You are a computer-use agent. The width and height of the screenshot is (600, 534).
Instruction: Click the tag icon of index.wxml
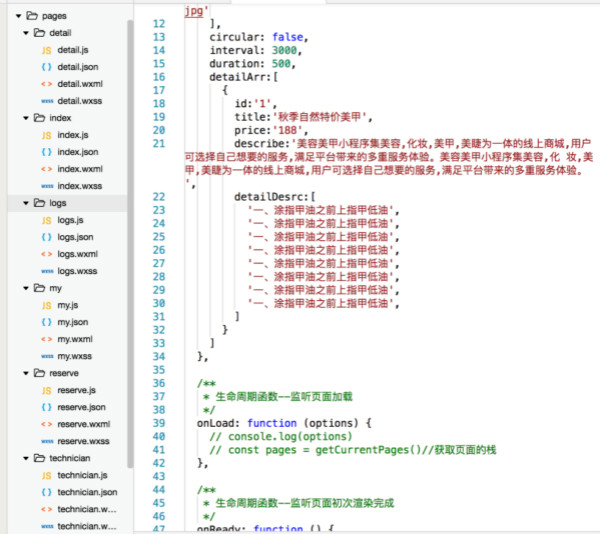[x=47, y=169]
